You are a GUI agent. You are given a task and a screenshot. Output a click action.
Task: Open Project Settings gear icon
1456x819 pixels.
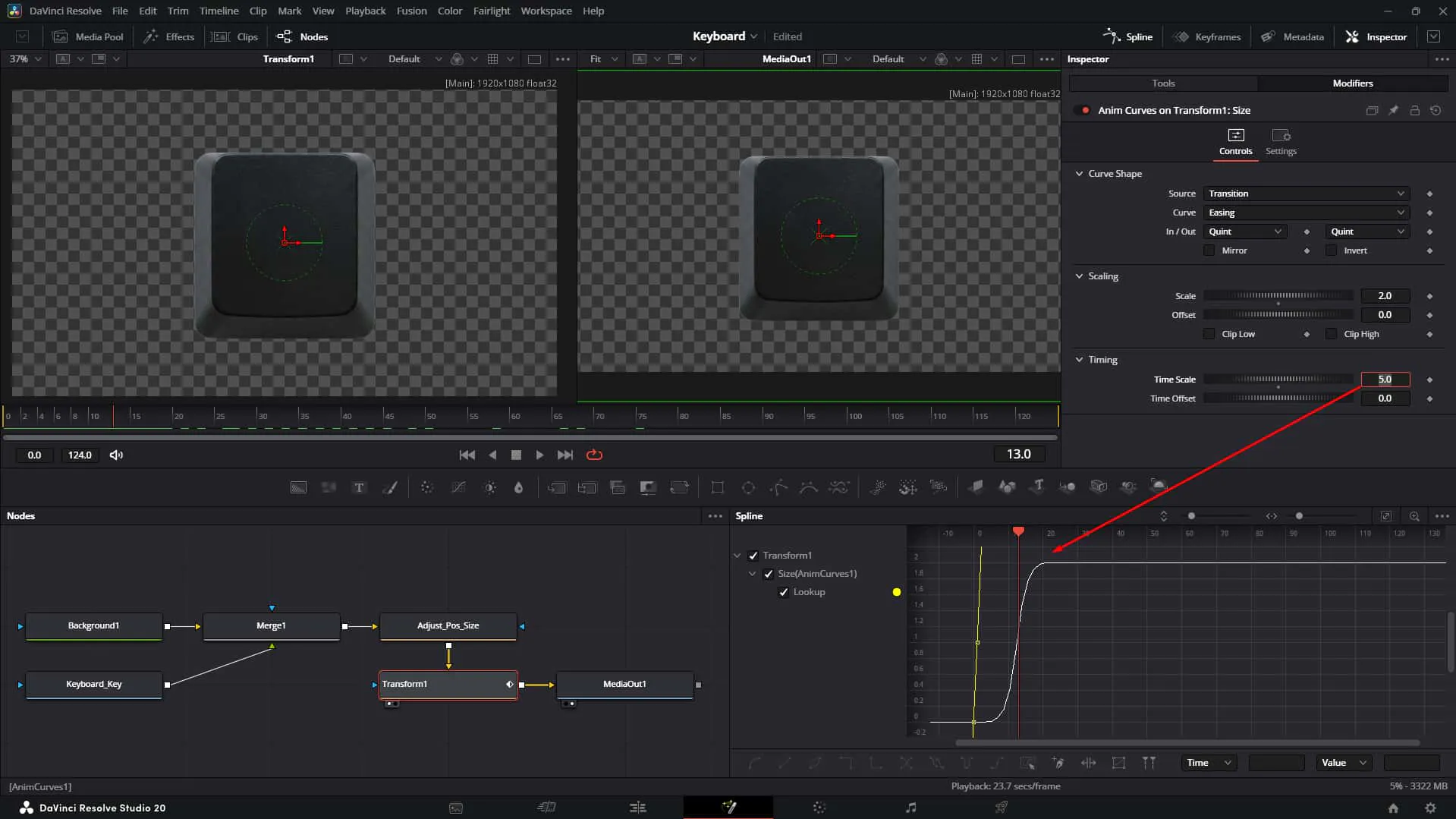click(1430, 808)
